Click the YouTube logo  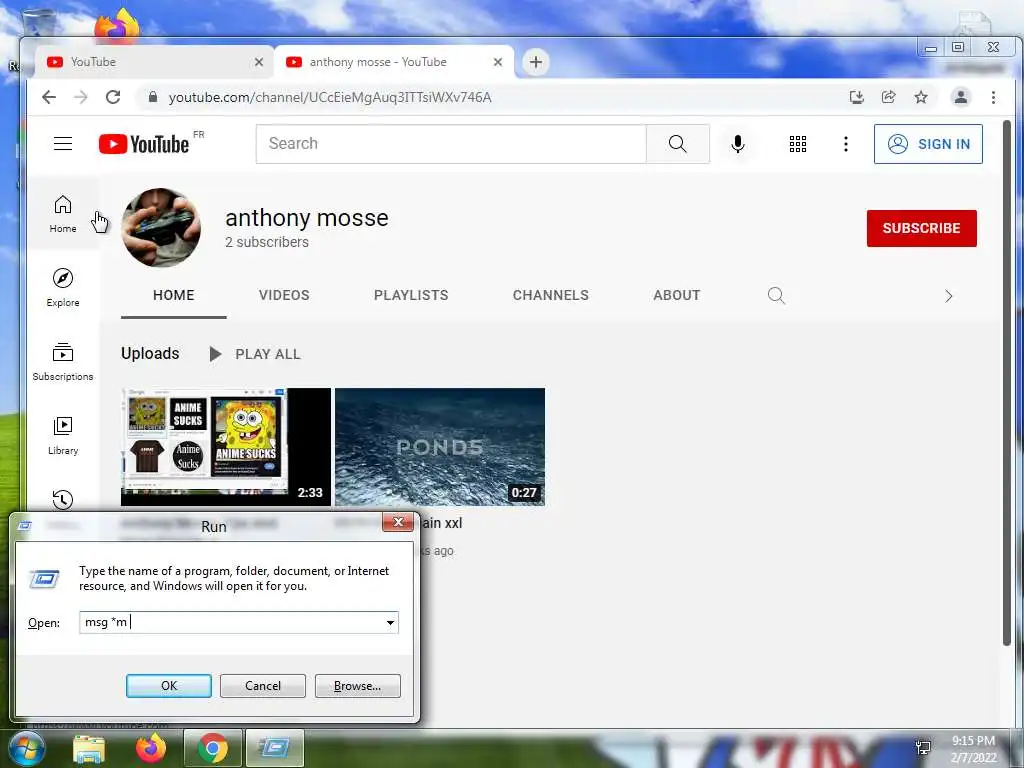(x=144, y=144)
